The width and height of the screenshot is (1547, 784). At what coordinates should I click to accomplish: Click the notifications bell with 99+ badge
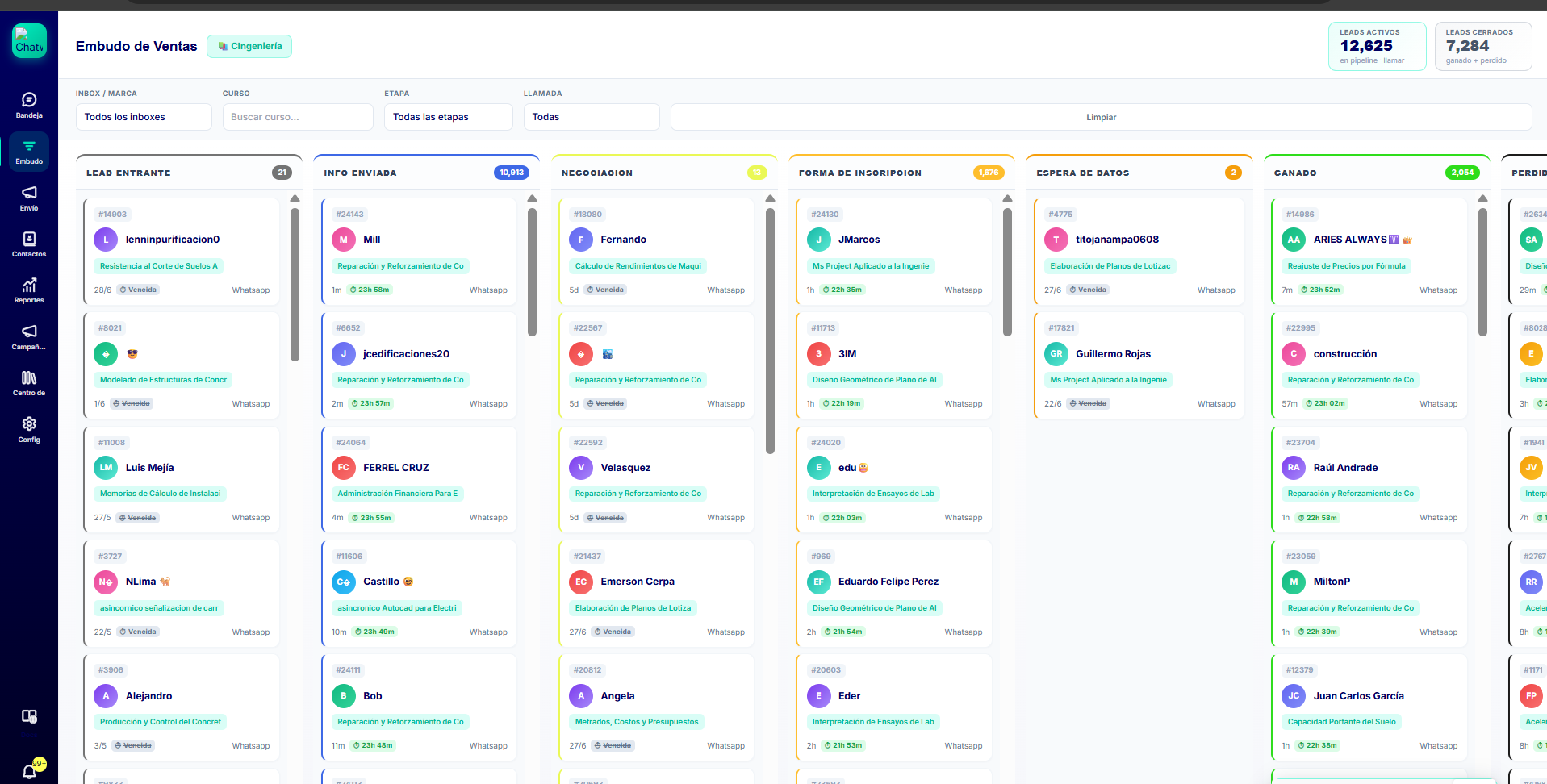tap(29, 771)
